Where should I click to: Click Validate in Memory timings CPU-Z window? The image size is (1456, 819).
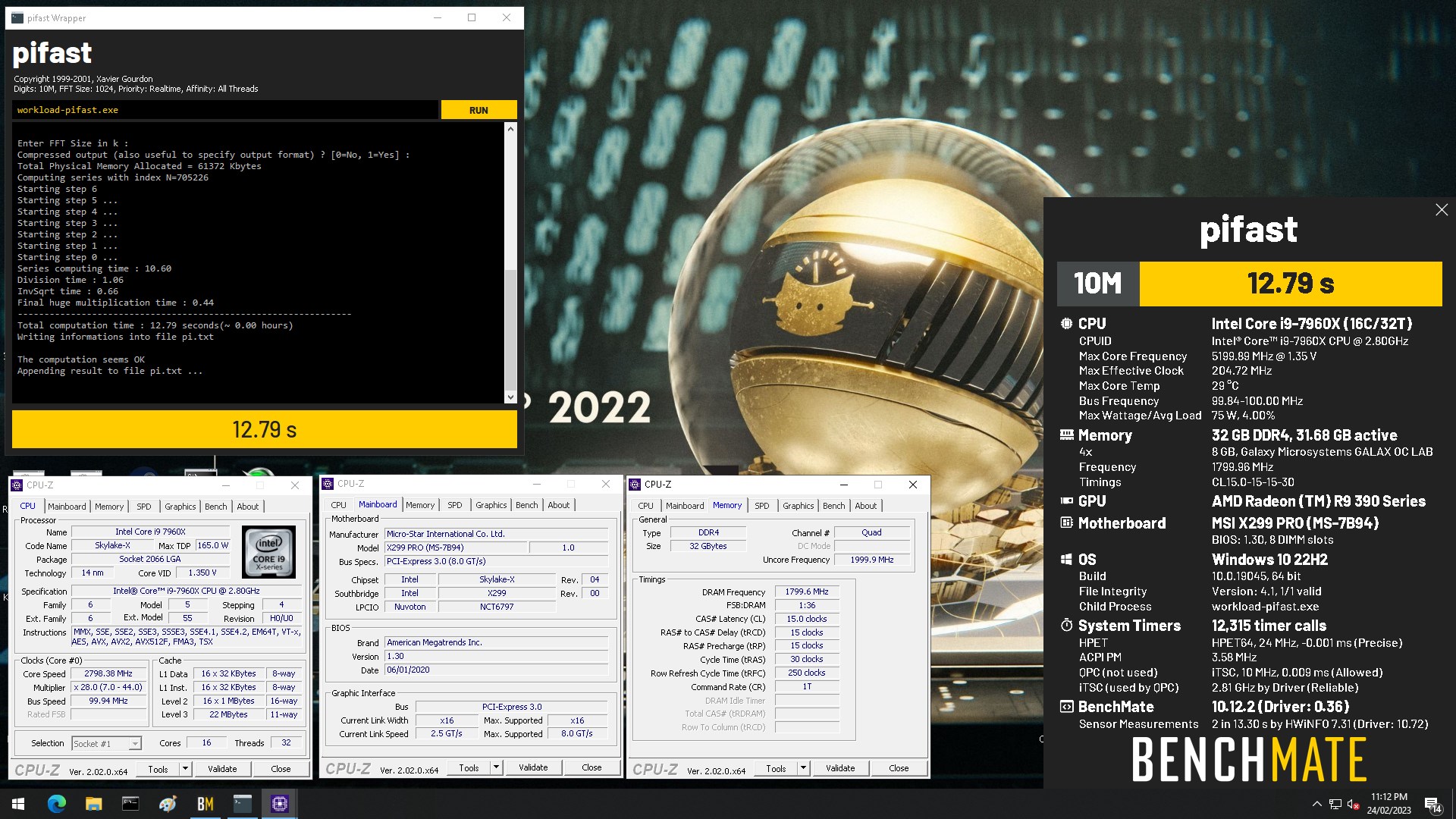point(840,768)
